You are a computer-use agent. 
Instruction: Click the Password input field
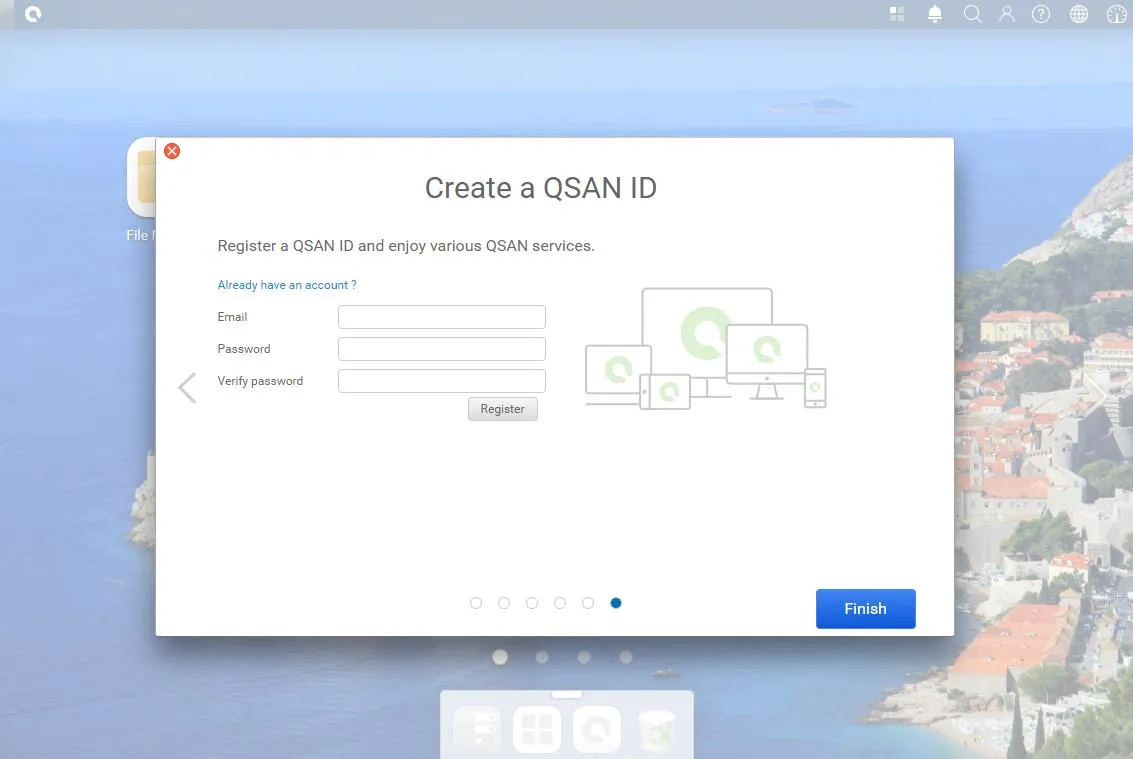[441, 348]
